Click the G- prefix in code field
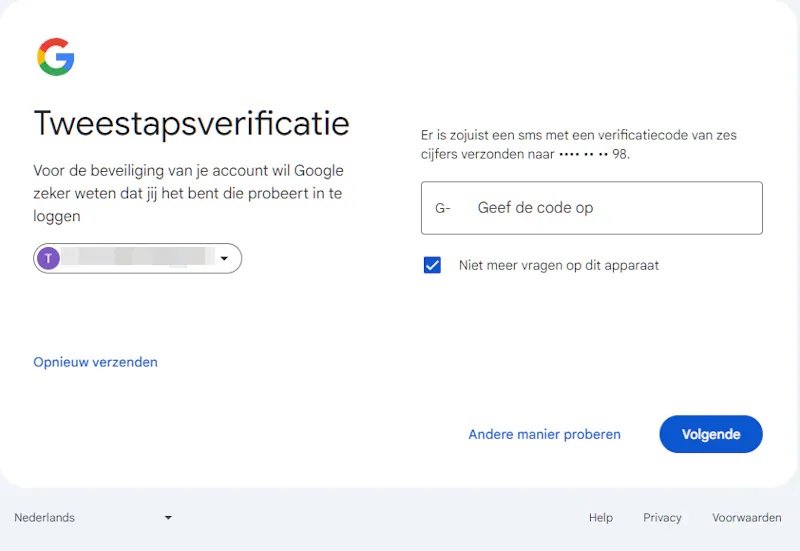This screenshot has width=800, height=551. coord(442,208)
